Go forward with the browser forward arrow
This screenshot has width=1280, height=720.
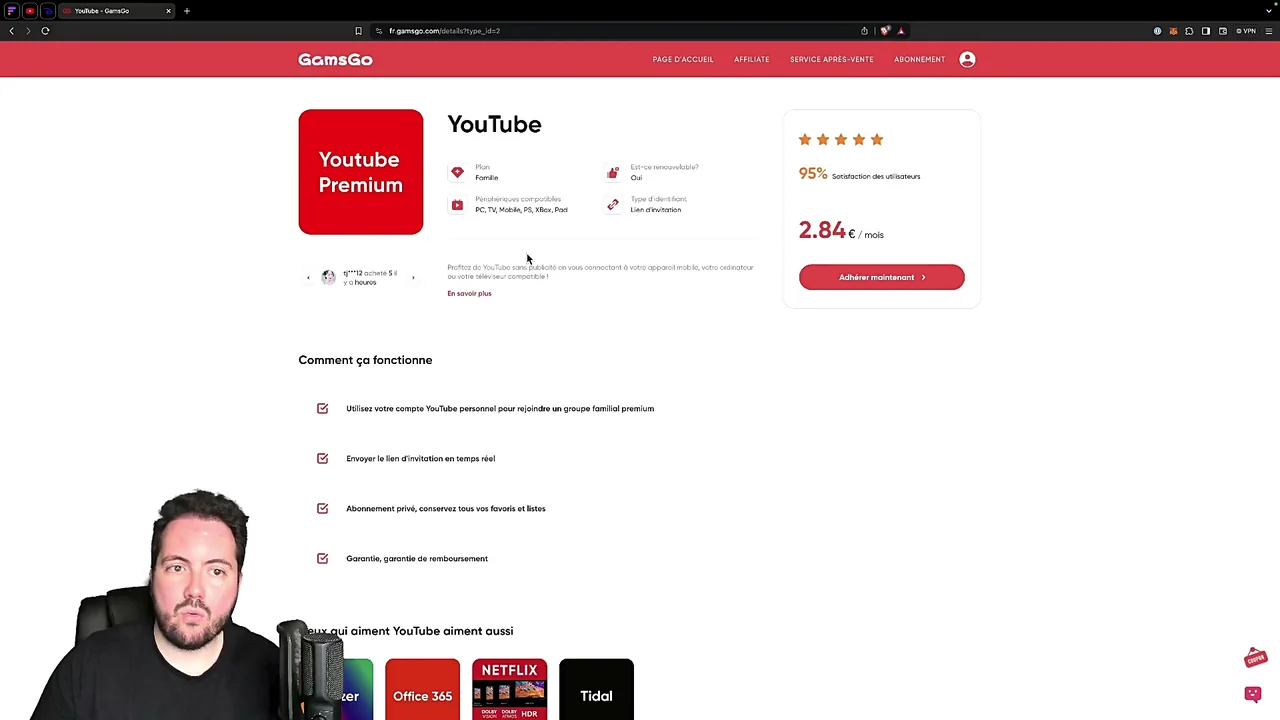(x=28, y=31)
